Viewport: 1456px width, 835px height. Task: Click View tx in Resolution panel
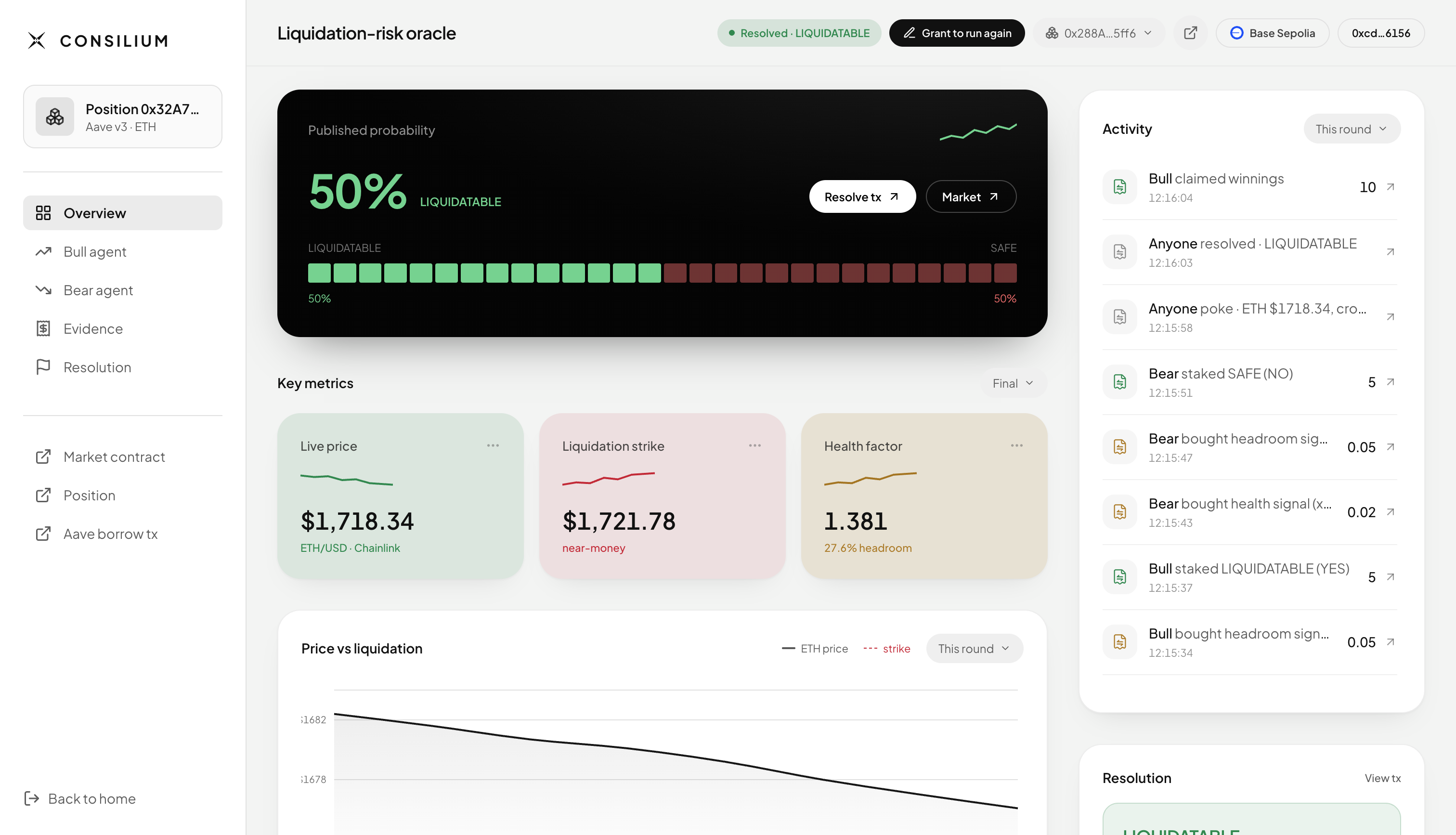[x=1382, y=778]
